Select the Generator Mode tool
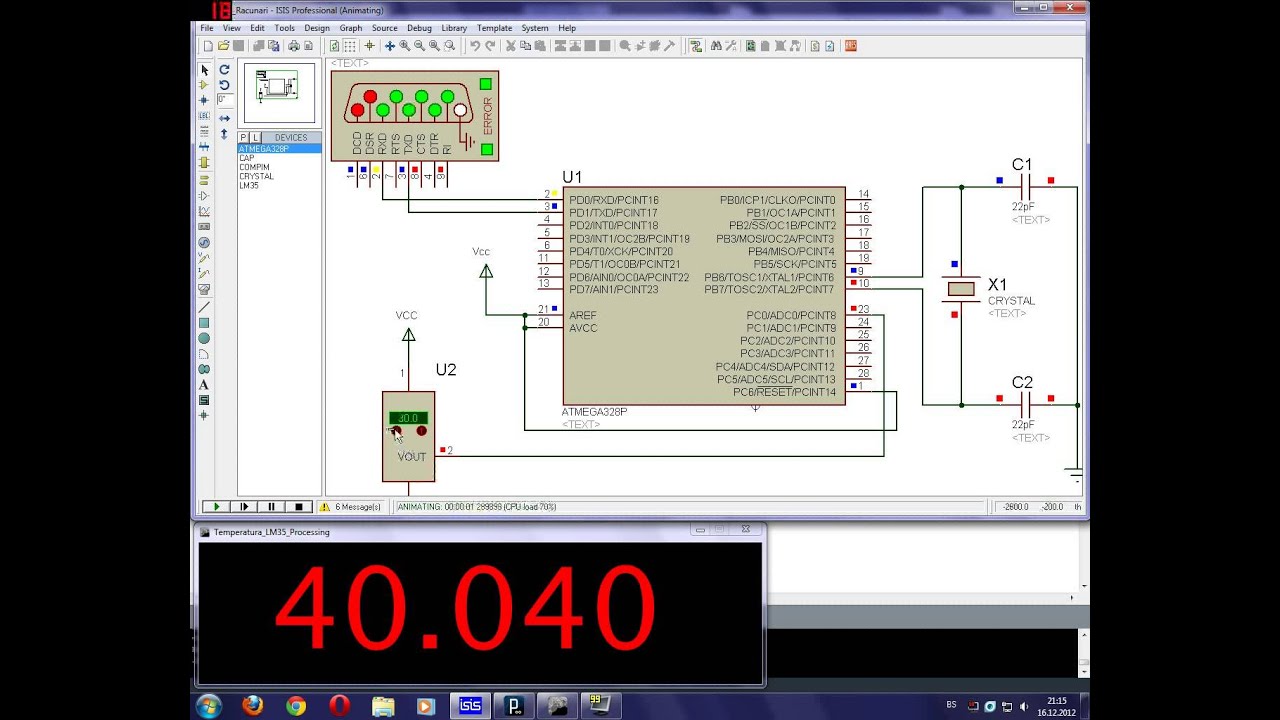This screenshot has width=1280, height=720. coord(204,242)
